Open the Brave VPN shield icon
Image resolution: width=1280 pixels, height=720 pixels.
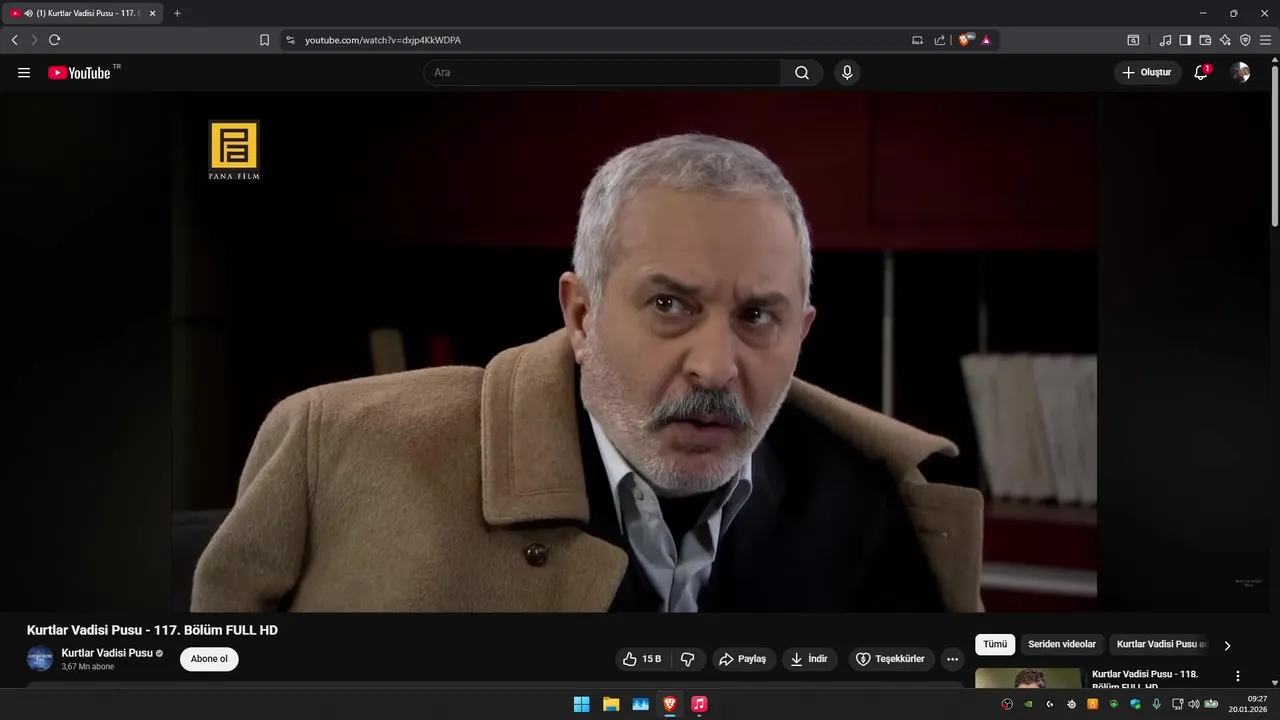[x=1245, y=40]
